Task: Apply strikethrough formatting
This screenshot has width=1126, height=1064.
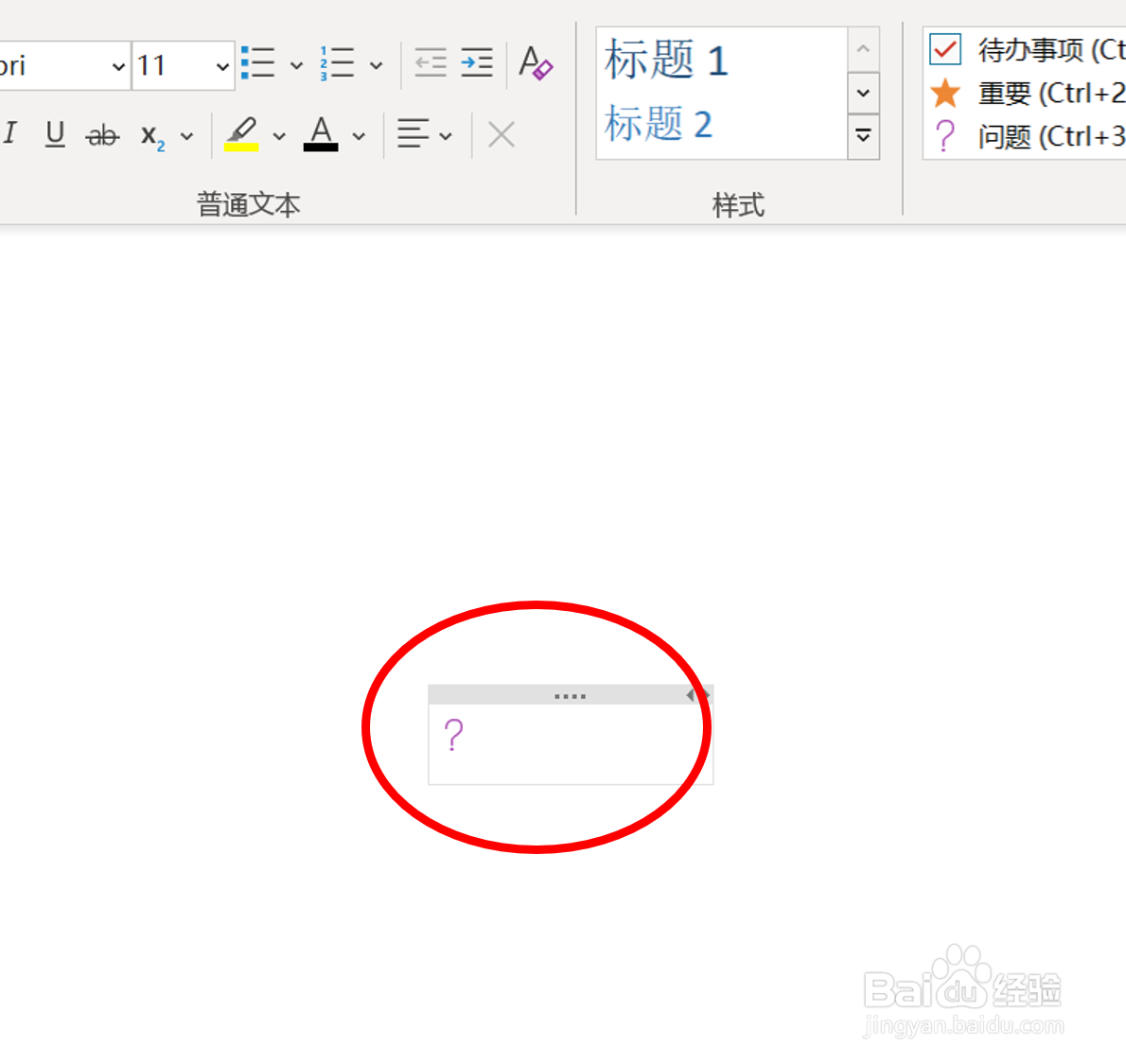Action: [101, 134]
